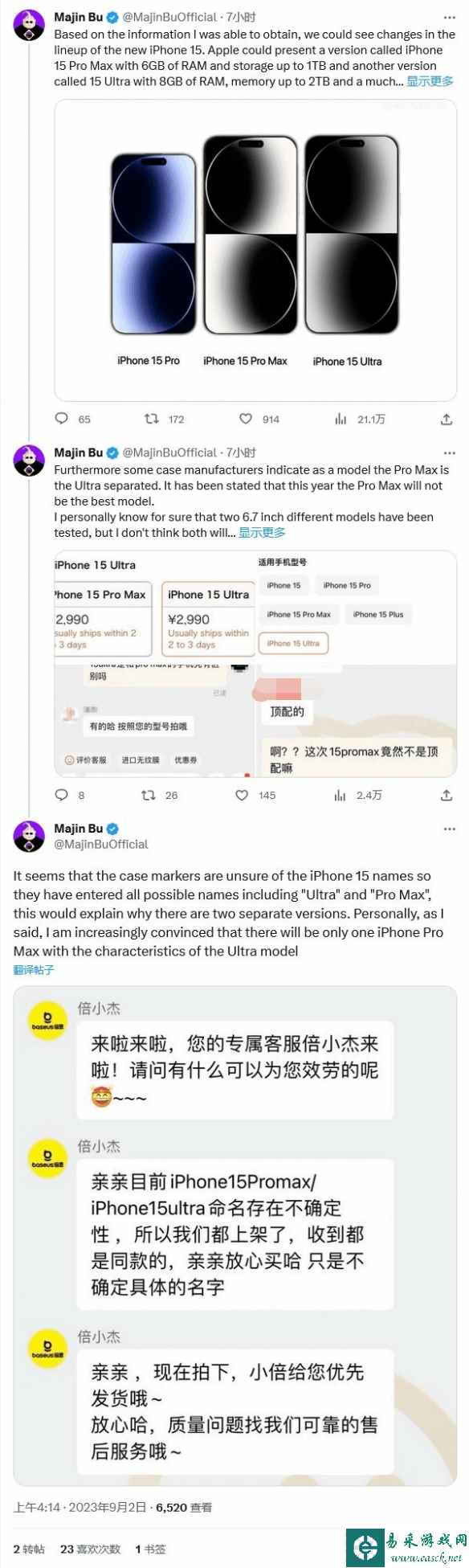Share the second tweet about case manufacturers
Screen dimensions: 469x1568
[x=447, y=795]
